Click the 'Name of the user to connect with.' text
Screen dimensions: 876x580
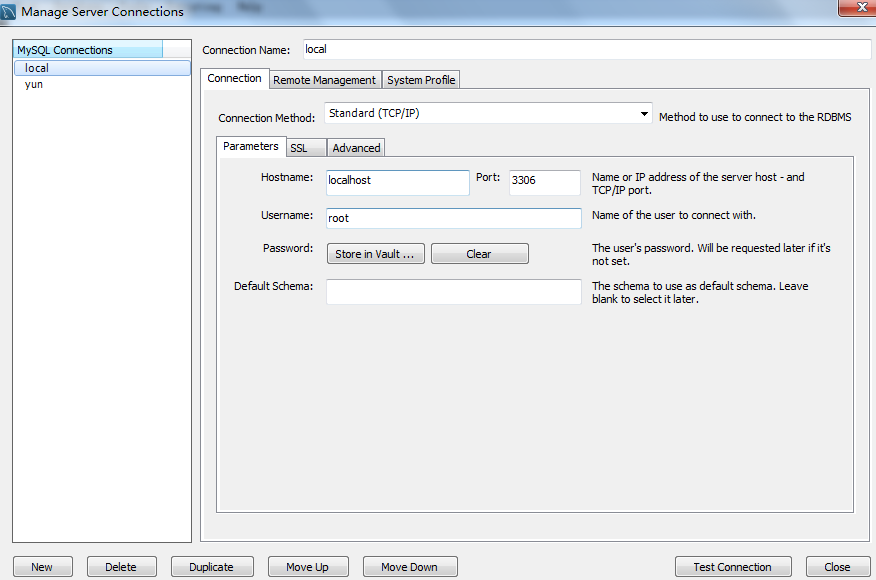(x=674, y=215)
